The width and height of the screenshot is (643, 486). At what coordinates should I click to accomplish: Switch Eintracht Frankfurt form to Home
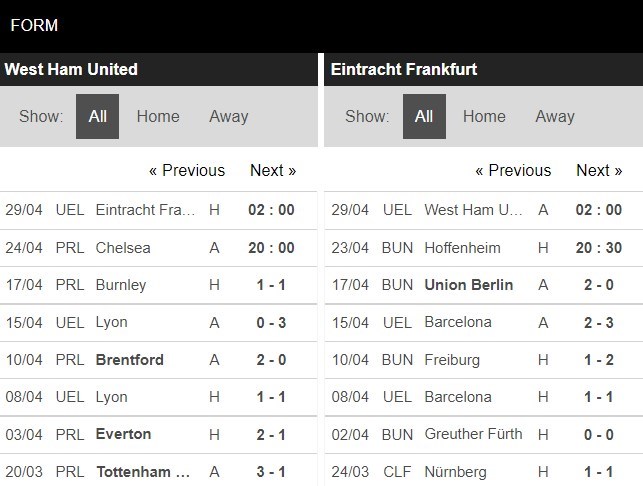484,116
